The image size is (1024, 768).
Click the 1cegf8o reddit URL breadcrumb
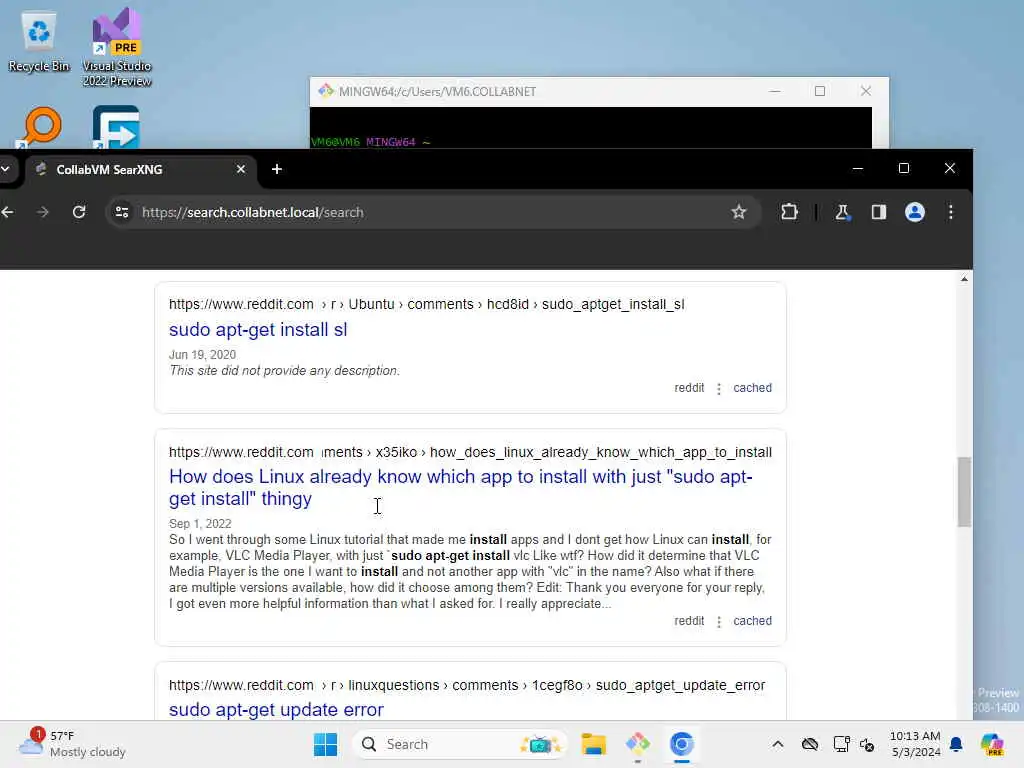coord(467,685)
